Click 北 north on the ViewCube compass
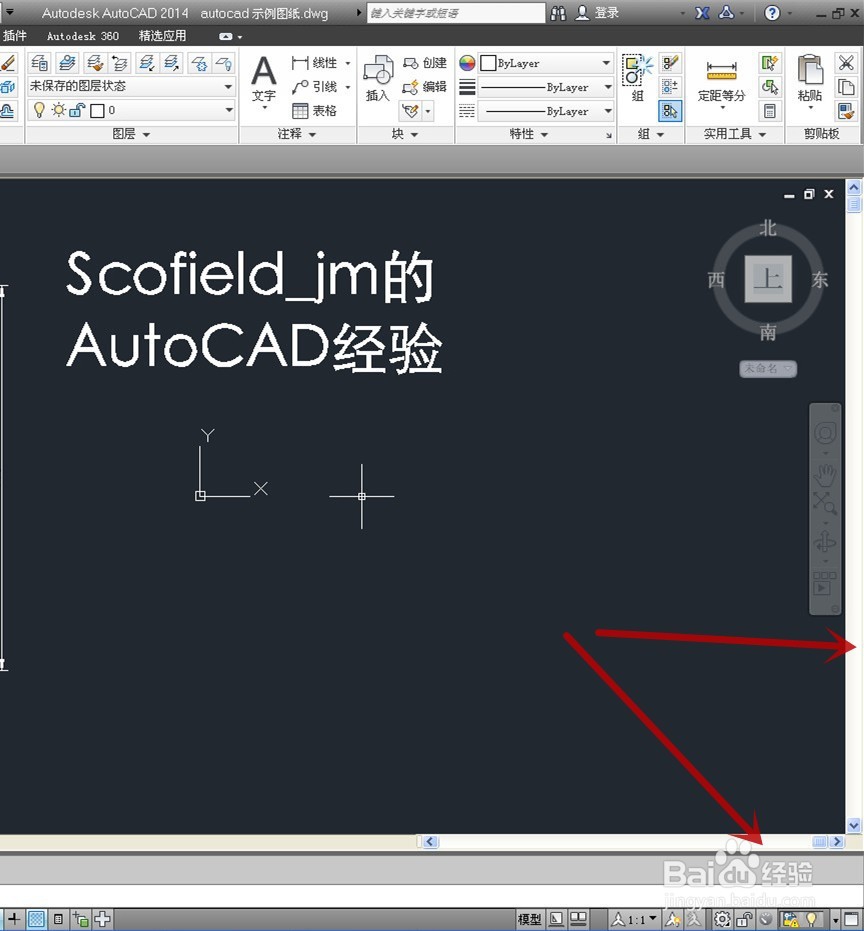Screen dimensions: 864x931 point(768,227)
